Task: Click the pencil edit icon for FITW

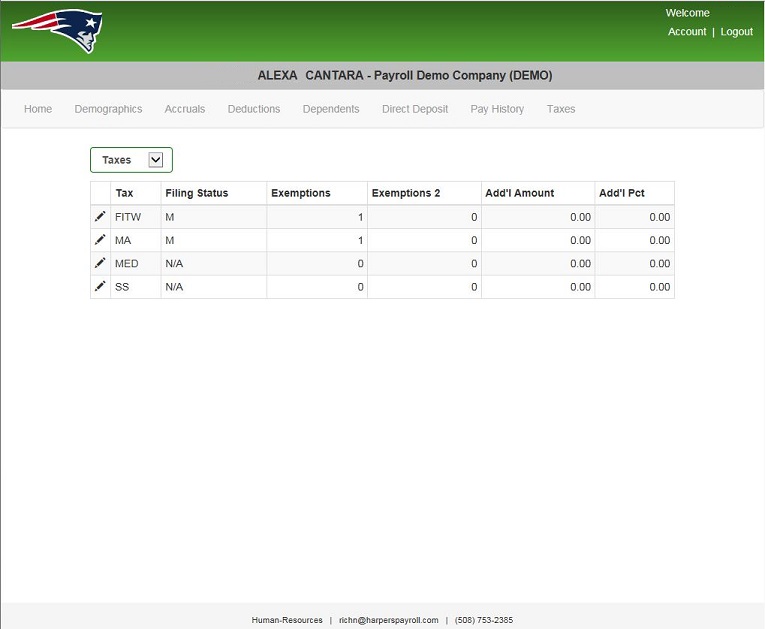Action: tap(100, 216)
